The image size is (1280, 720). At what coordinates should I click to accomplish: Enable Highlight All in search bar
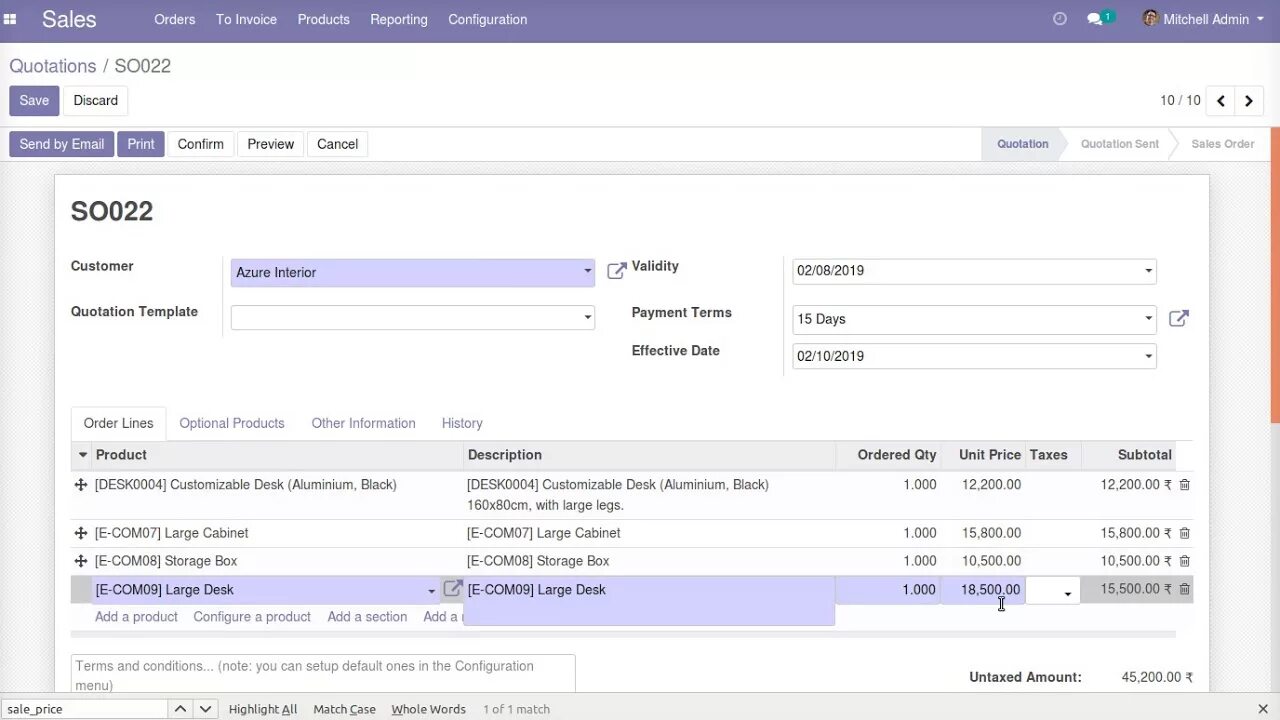262,708
